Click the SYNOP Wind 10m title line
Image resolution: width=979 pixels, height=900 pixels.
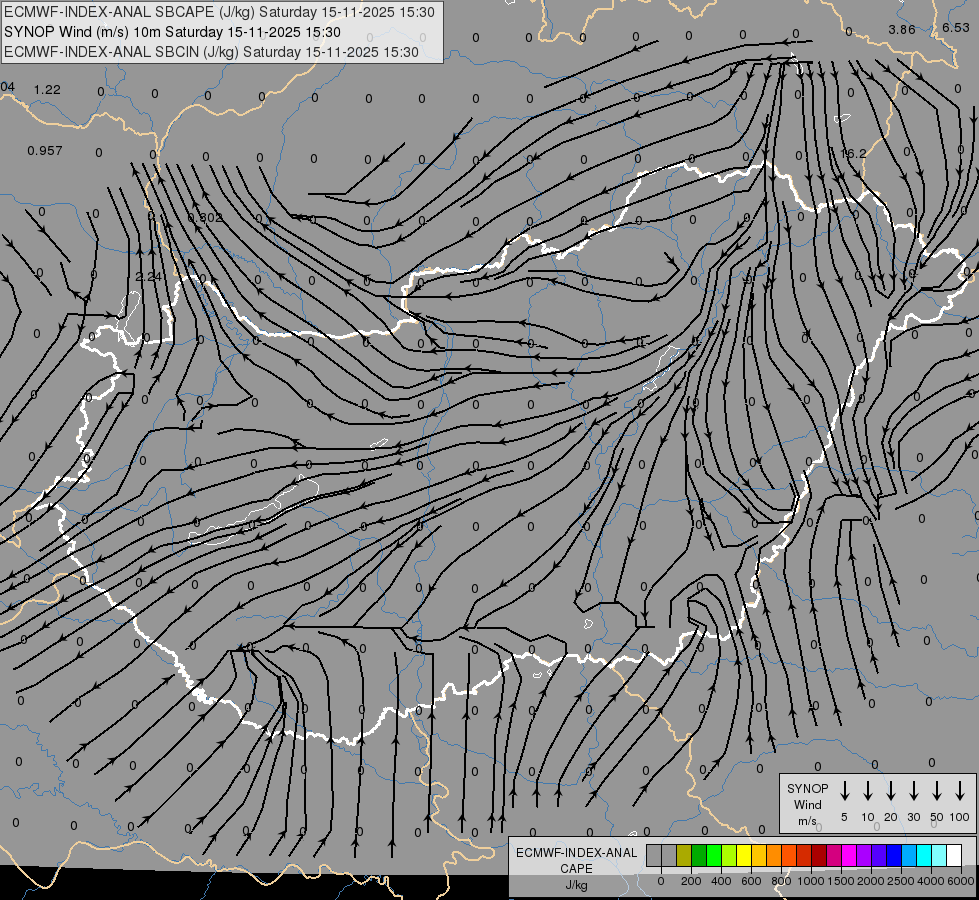point(172,32)
